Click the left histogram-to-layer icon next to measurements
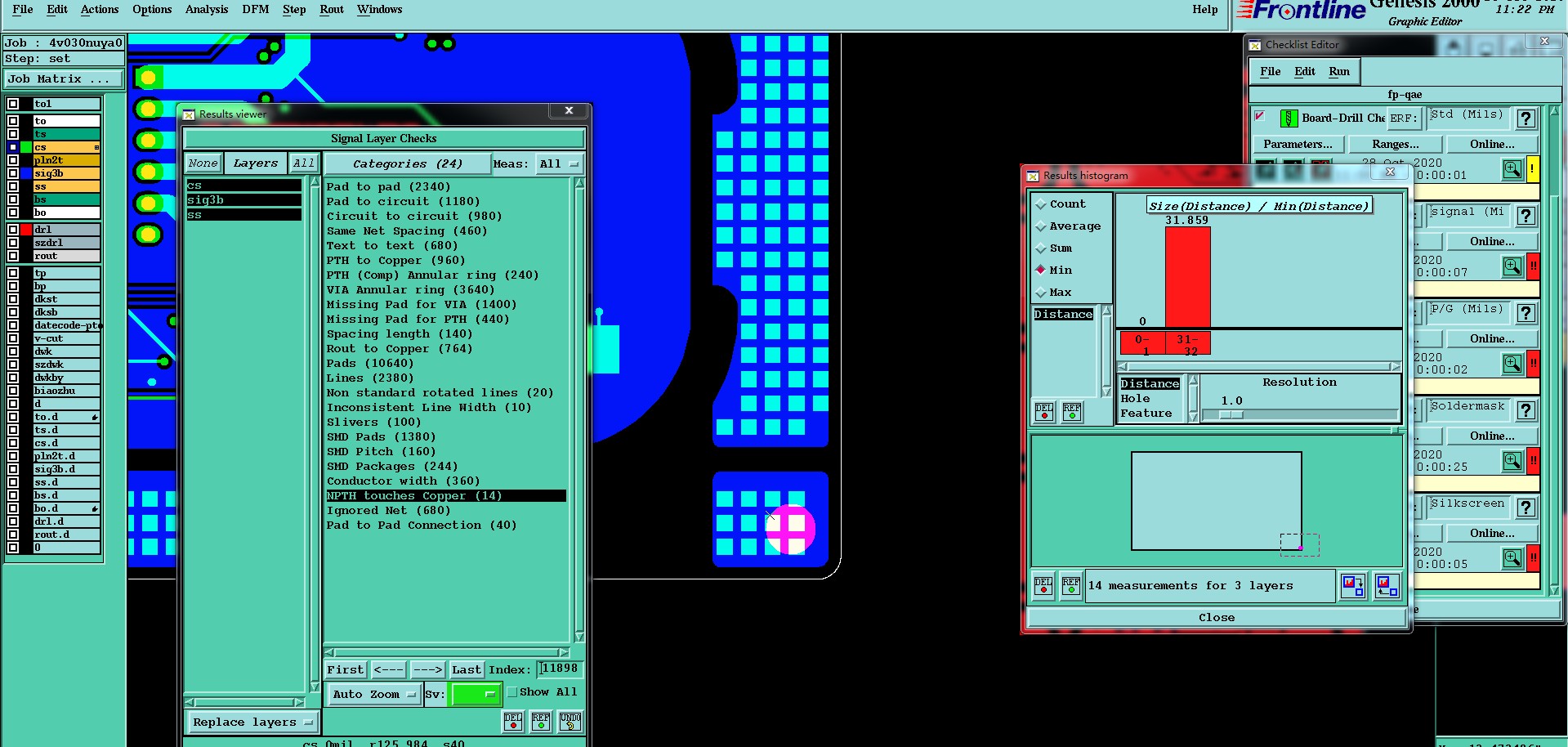This screenshot has width=1568, height=747. (1353, 586)
